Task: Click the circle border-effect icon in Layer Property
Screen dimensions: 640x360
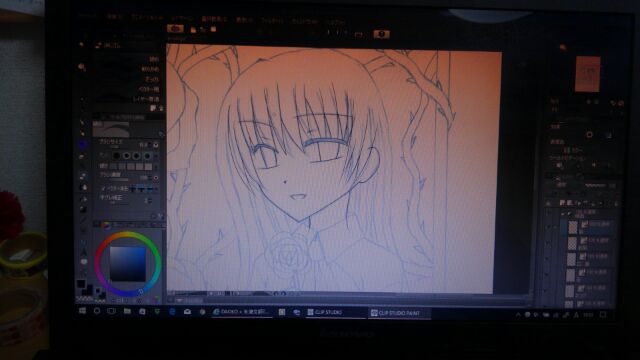Action: (589, 135)
